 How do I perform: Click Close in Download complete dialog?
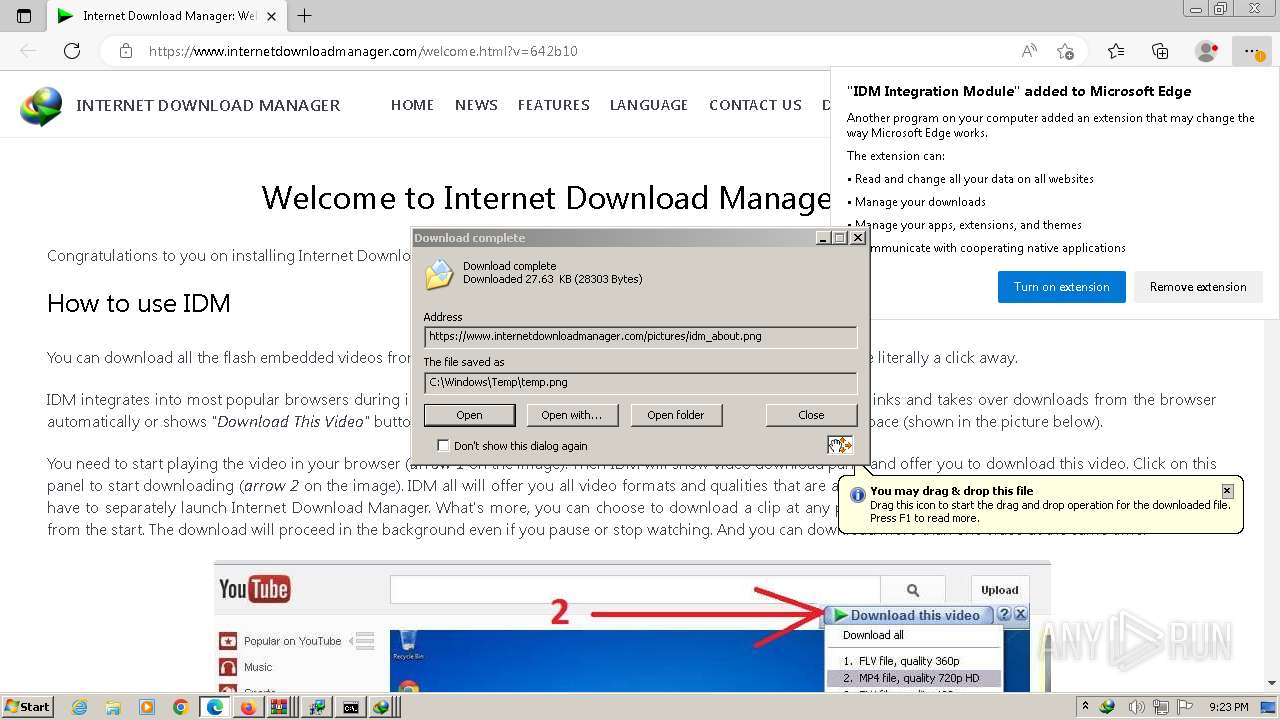(811, 415)
